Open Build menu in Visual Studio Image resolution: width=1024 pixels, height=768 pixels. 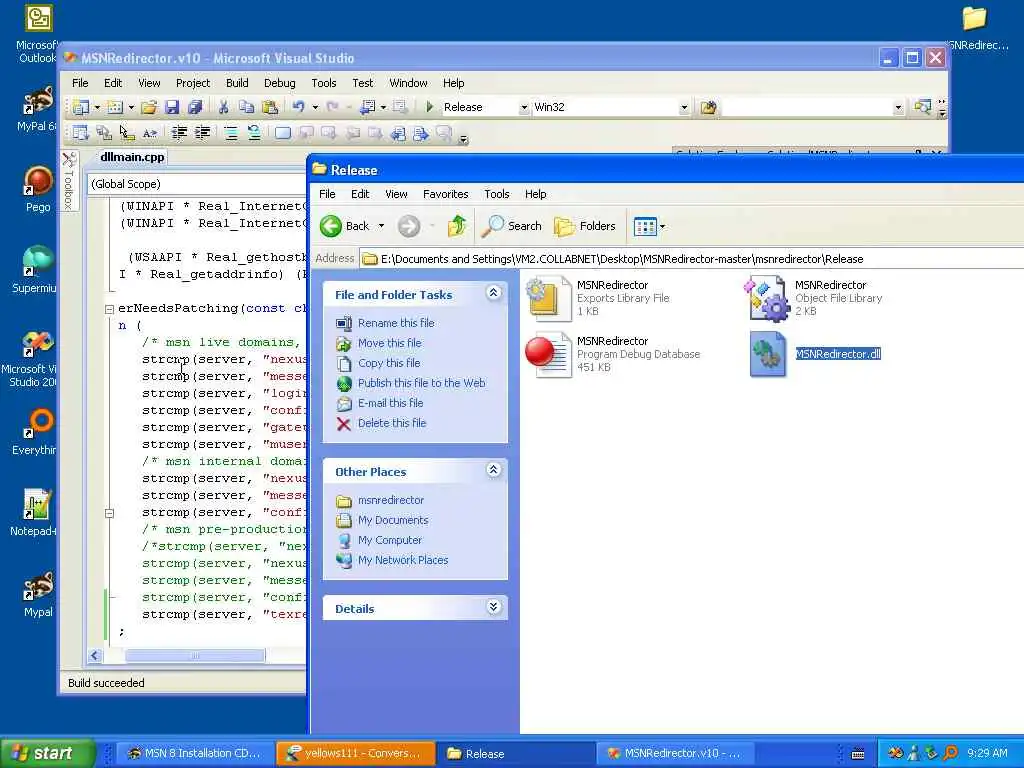coord(237,83)
